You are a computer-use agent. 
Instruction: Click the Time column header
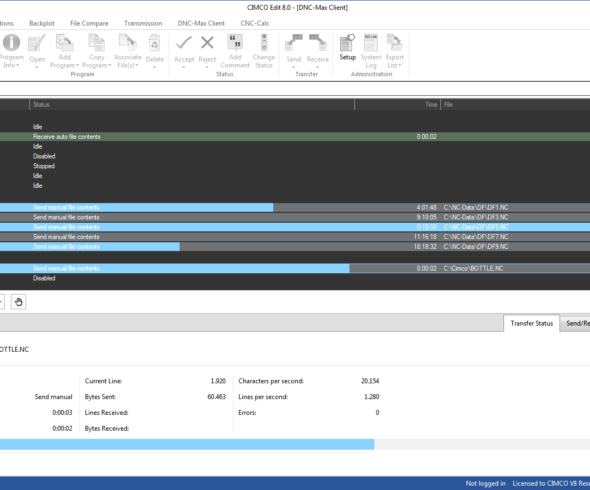coord(397,105)
